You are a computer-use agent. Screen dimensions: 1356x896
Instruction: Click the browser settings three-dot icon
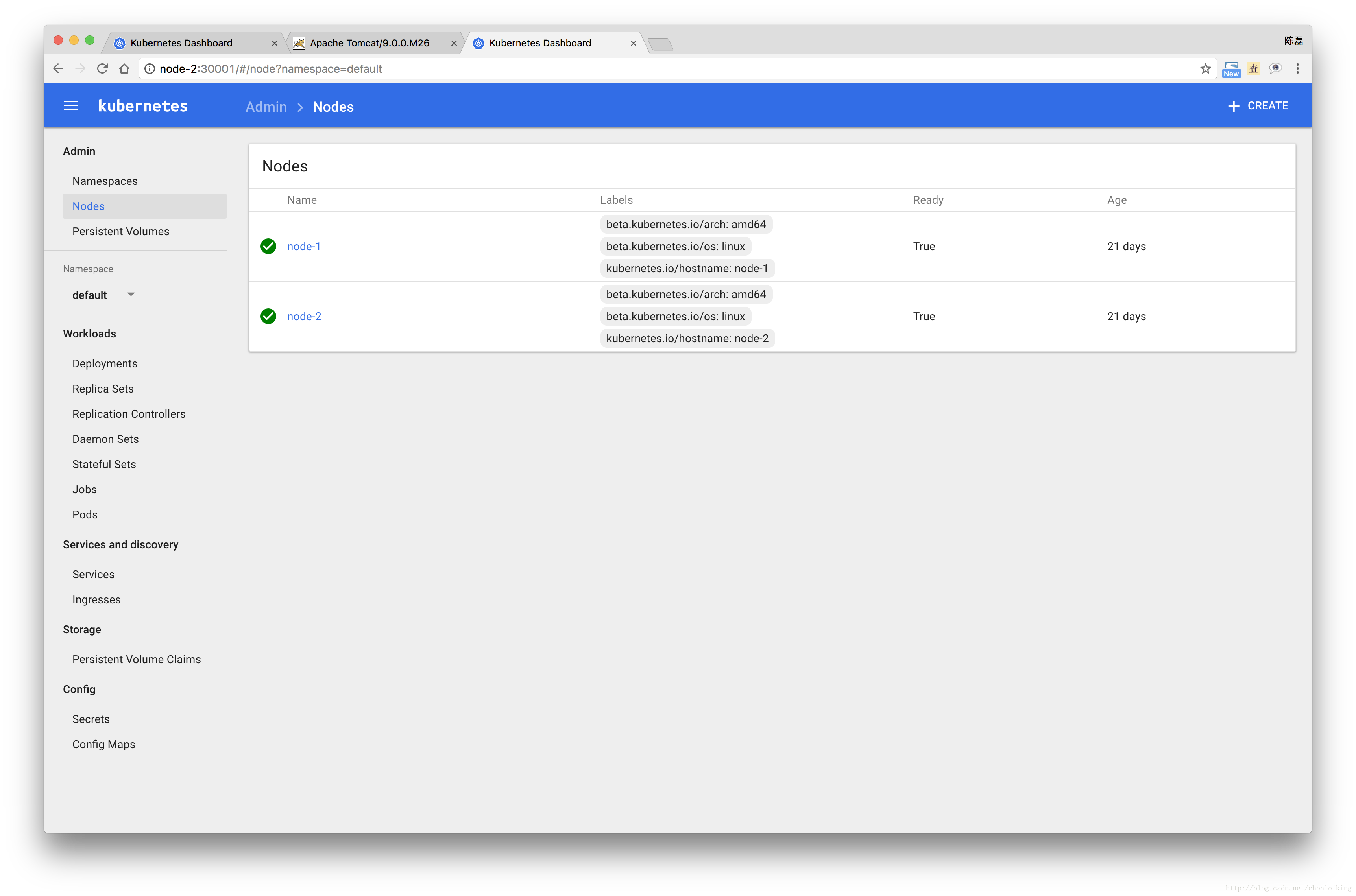click(x=1298, y=69)
